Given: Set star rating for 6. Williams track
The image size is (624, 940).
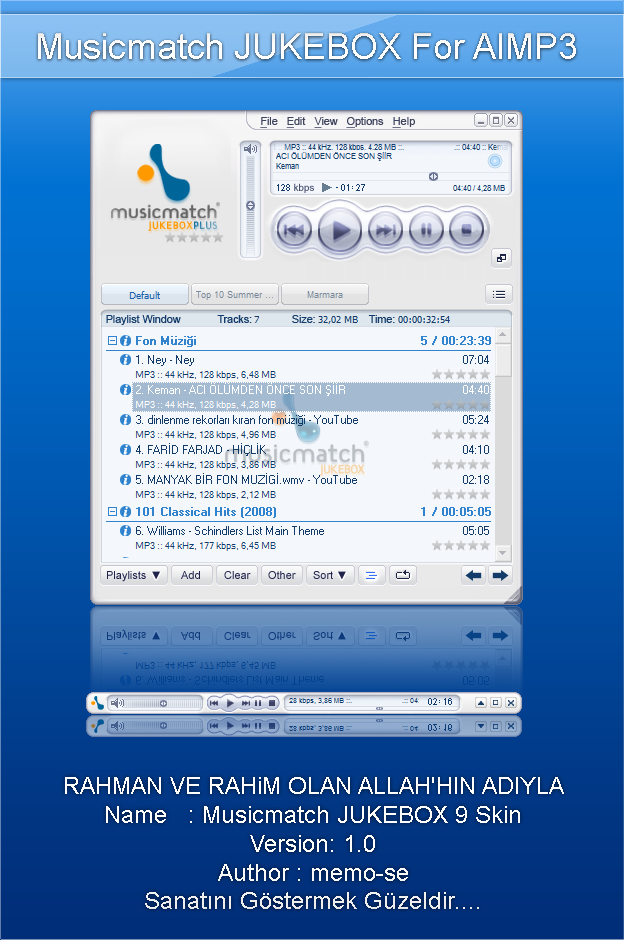Looking at the screenshot, I should (461, 546).
